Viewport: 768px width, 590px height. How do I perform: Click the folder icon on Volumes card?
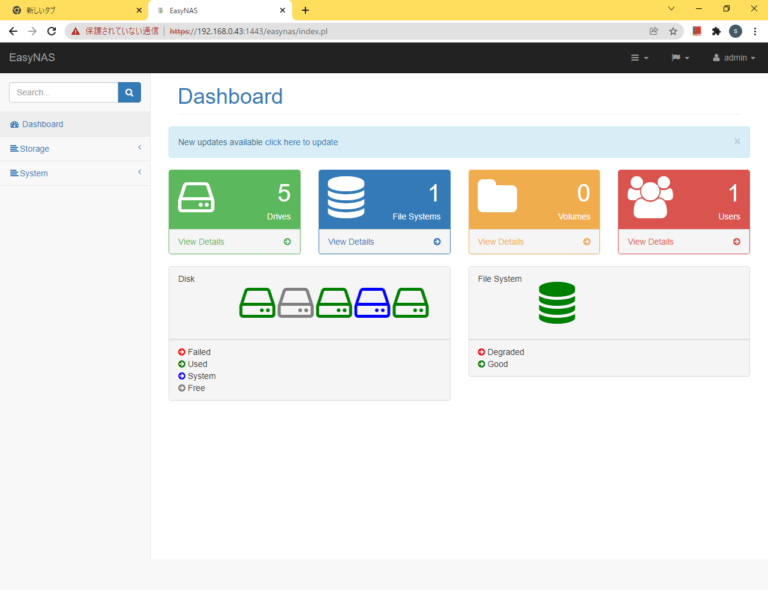pyautogui.click(x=497, y=196)
